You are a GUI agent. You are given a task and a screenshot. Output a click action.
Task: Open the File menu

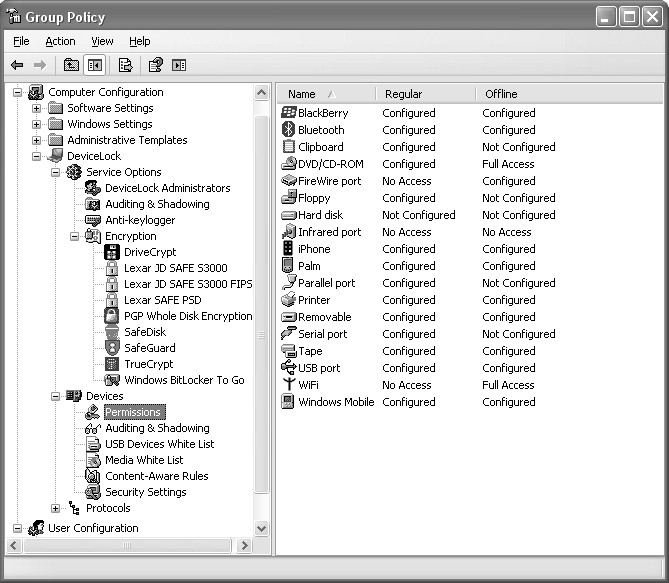click(21, 41)
